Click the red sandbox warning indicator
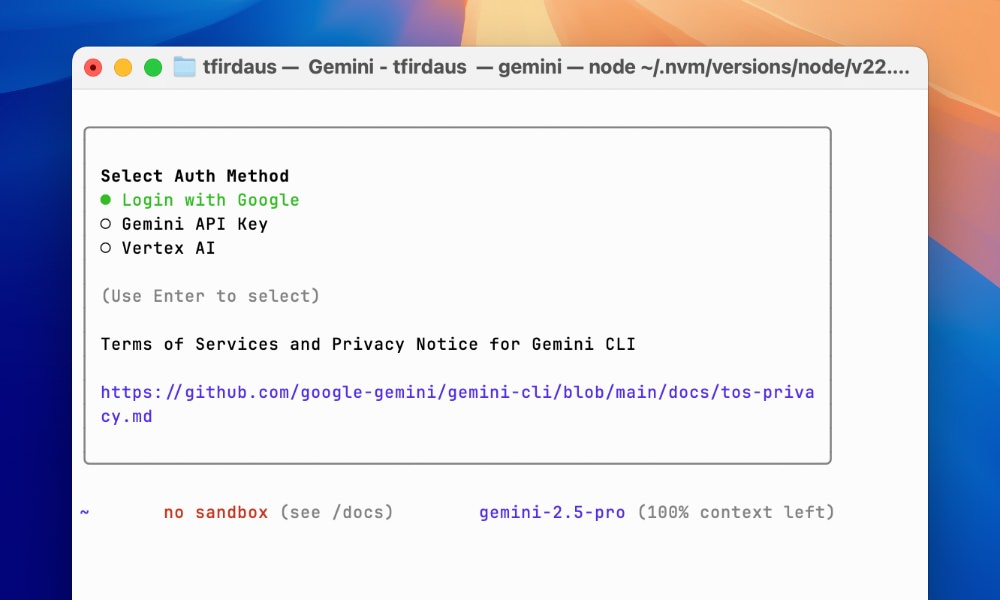This screenshot has width=1000, height=600. point(215,511)
